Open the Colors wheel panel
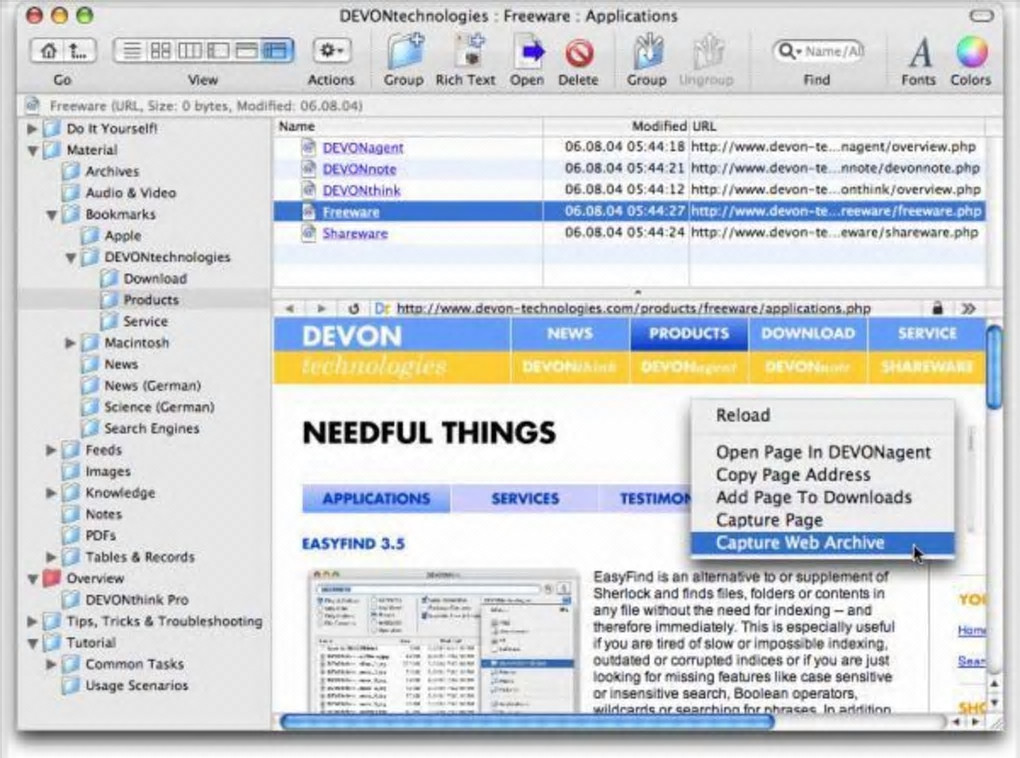1020x758 pixels. click(x=972, y=52)
